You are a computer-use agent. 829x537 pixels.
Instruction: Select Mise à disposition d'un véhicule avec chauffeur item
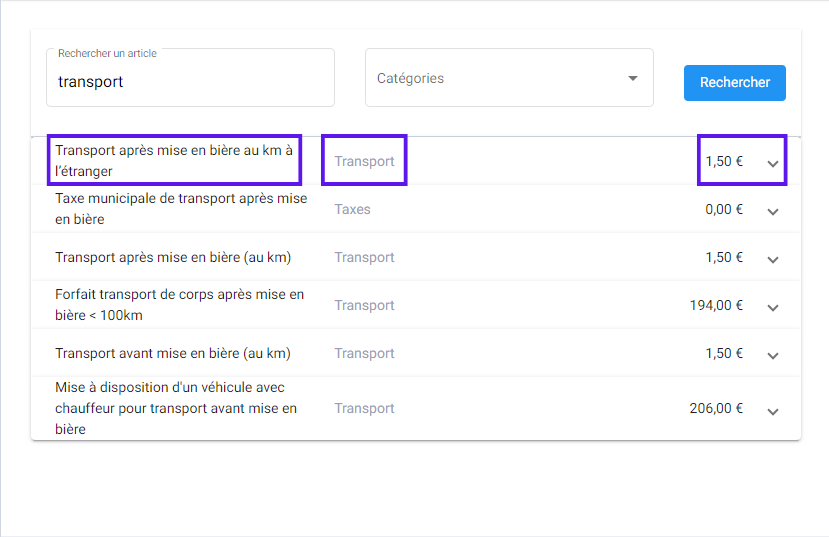coord(176,408)
